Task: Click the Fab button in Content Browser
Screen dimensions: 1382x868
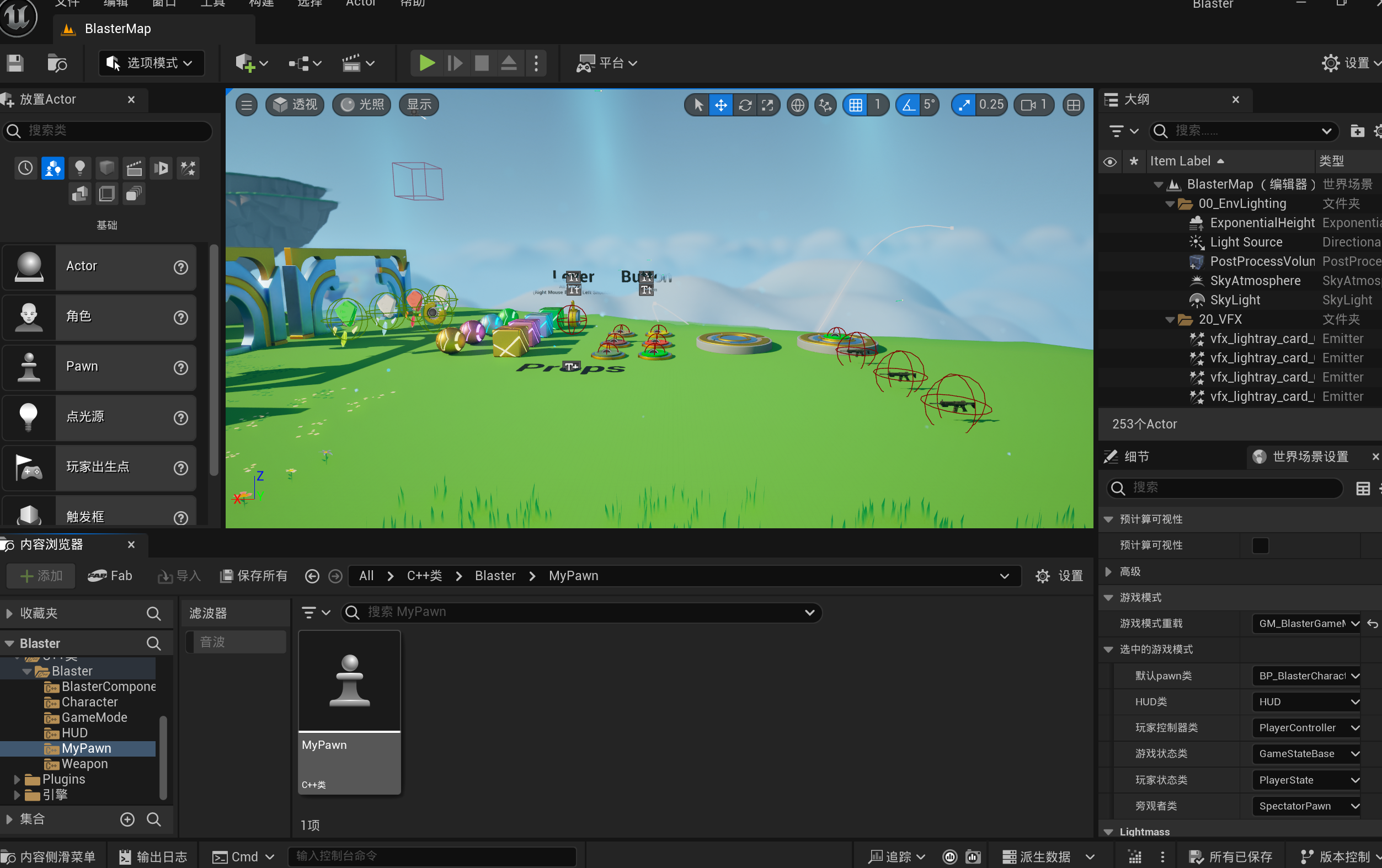Action: click(x=110, y=576)
